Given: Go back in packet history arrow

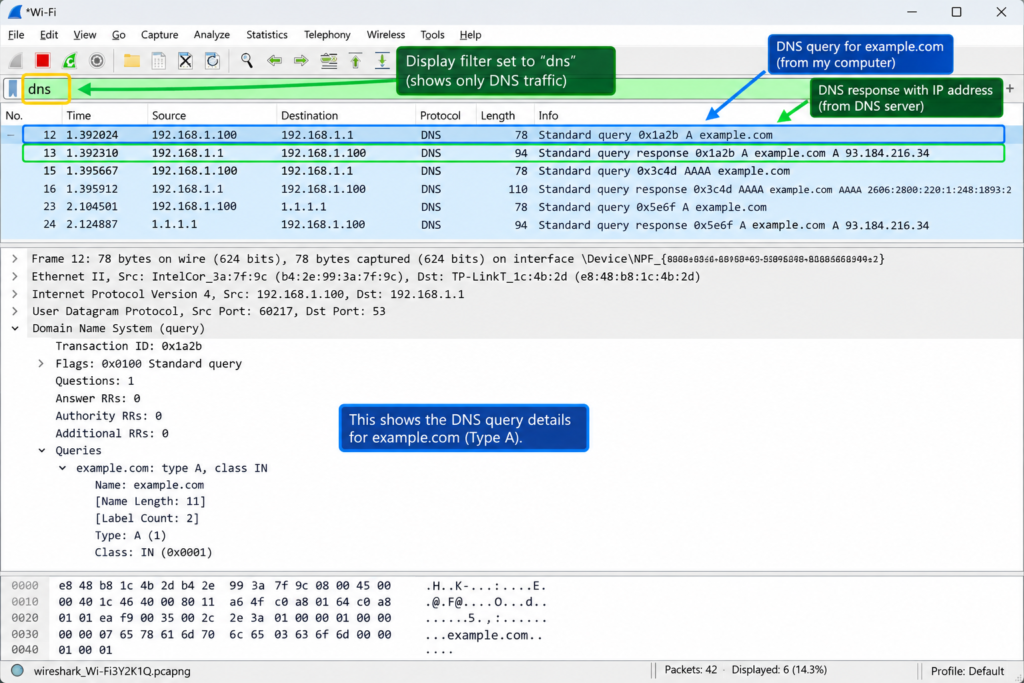Looking at the screenshot, I should coord(274,61).
